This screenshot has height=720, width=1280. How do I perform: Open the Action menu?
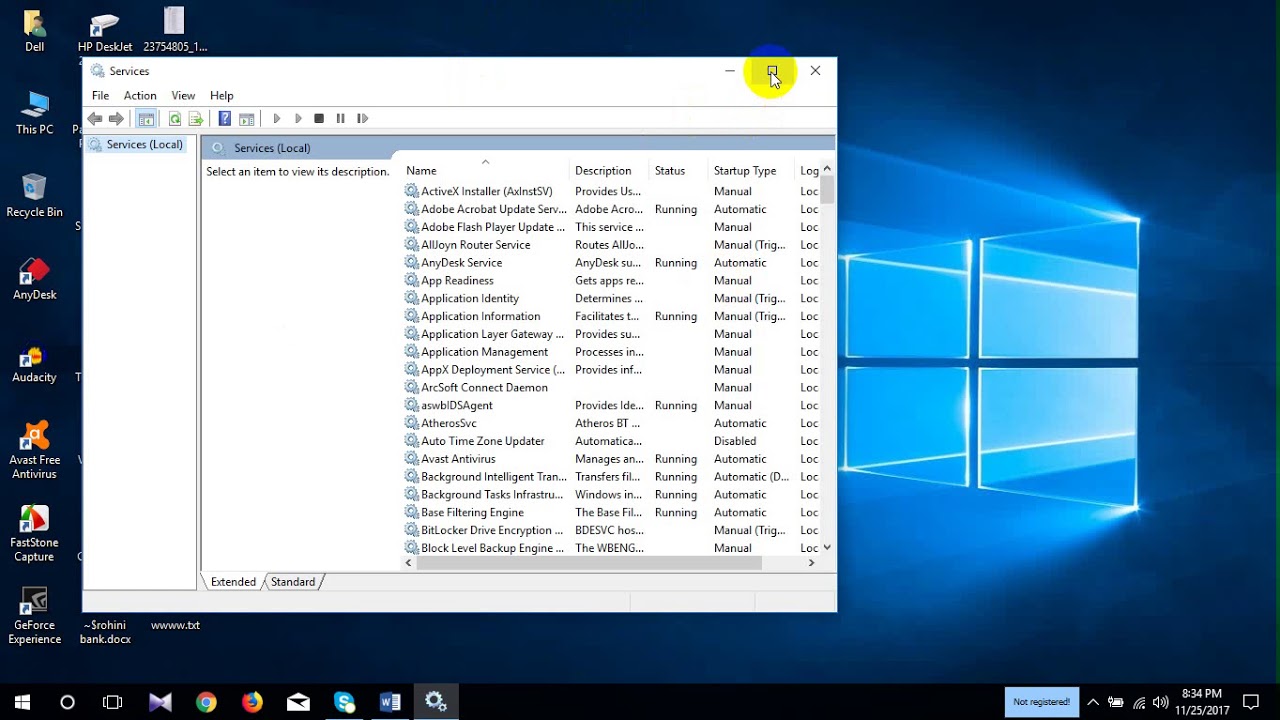(140, 96)
